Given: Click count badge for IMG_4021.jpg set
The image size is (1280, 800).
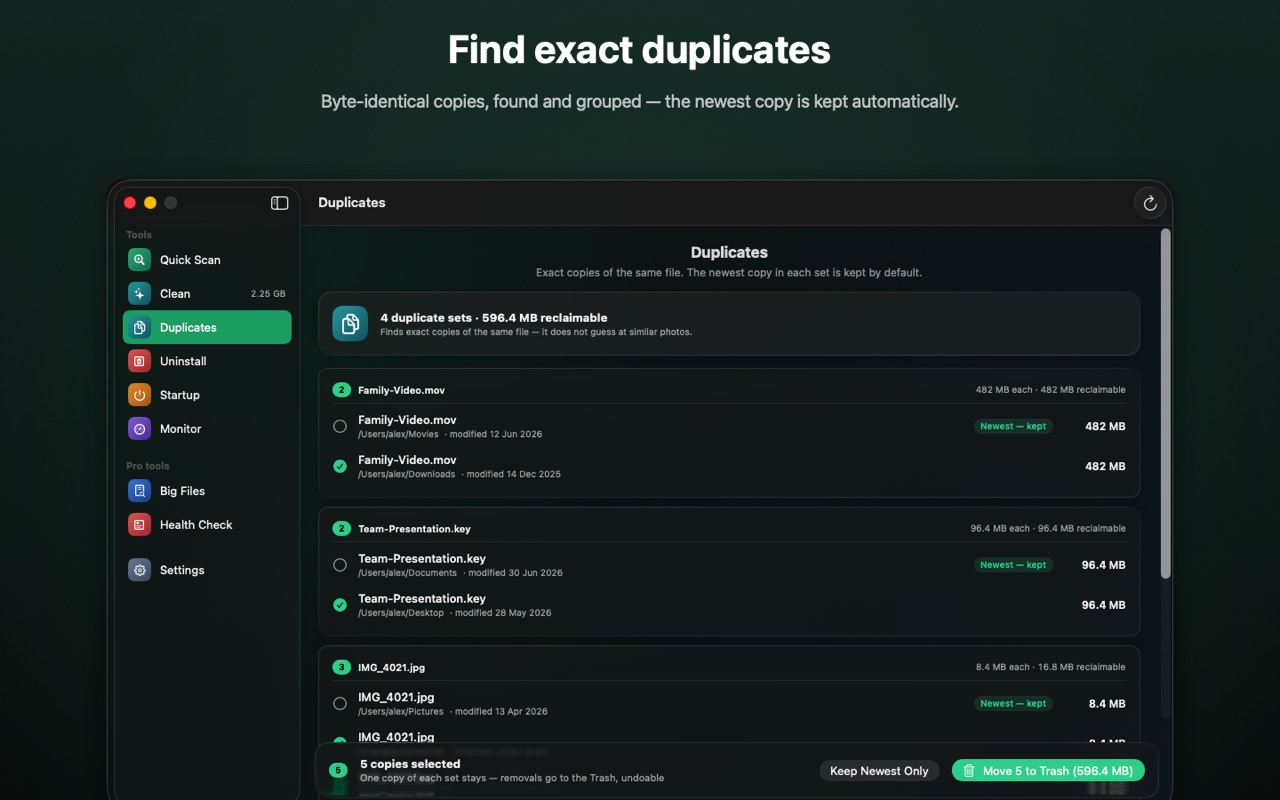Looking at the screenshot, I should coord(341,667).
